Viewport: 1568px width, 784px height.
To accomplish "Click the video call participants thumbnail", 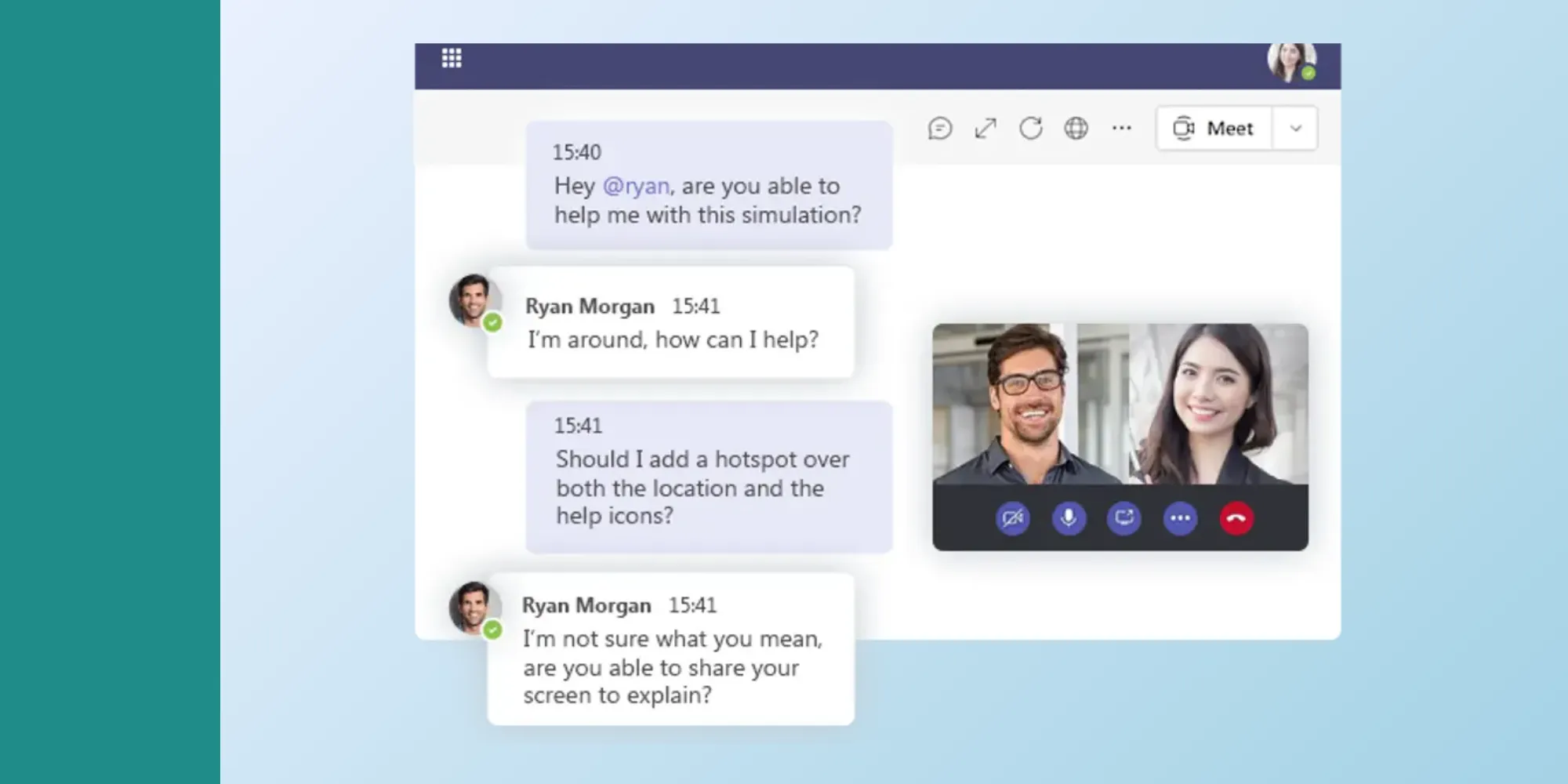I will coord(1120,404).
